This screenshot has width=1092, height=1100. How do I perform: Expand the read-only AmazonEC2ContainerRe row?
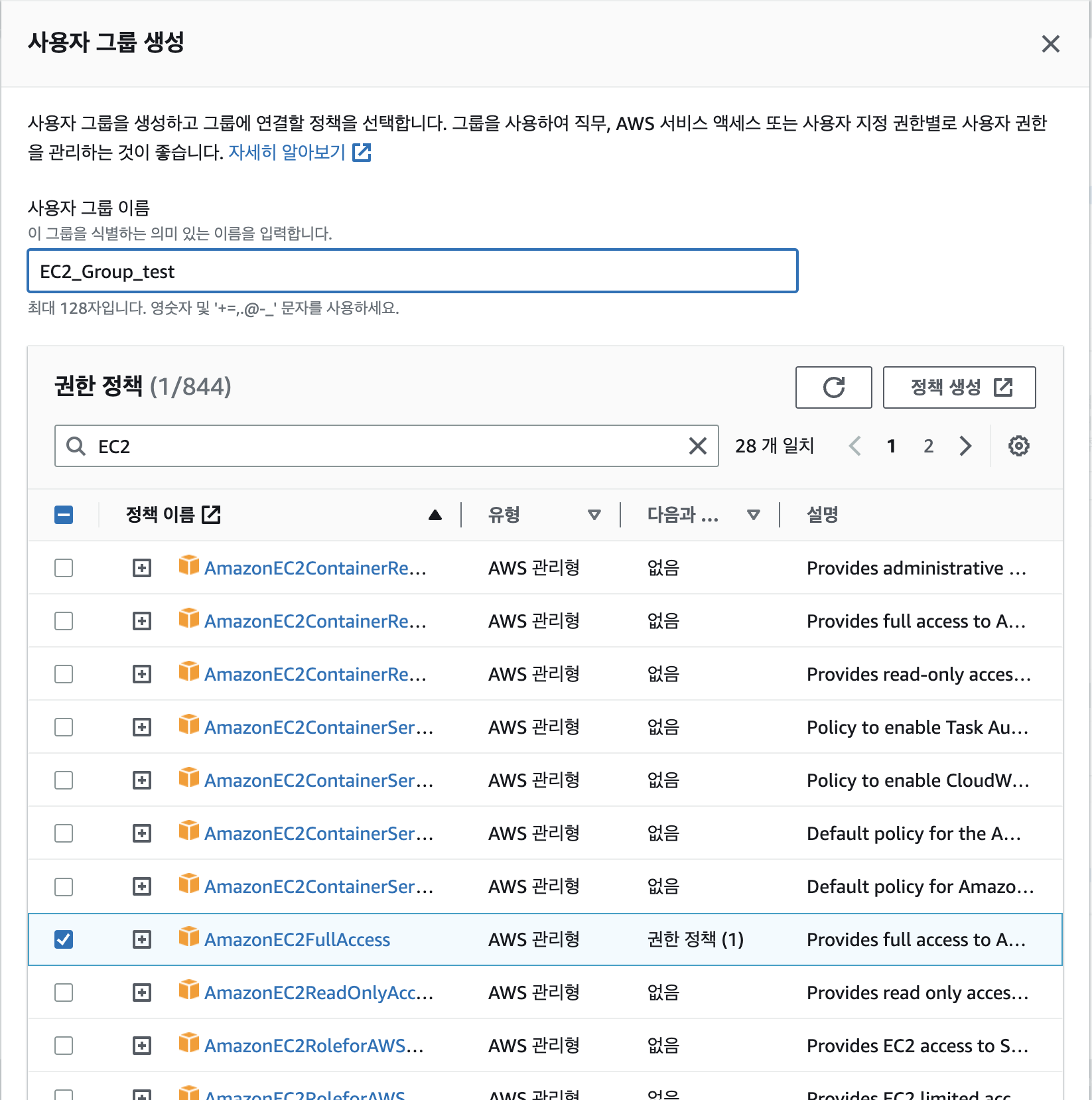(x=142, y=674)
